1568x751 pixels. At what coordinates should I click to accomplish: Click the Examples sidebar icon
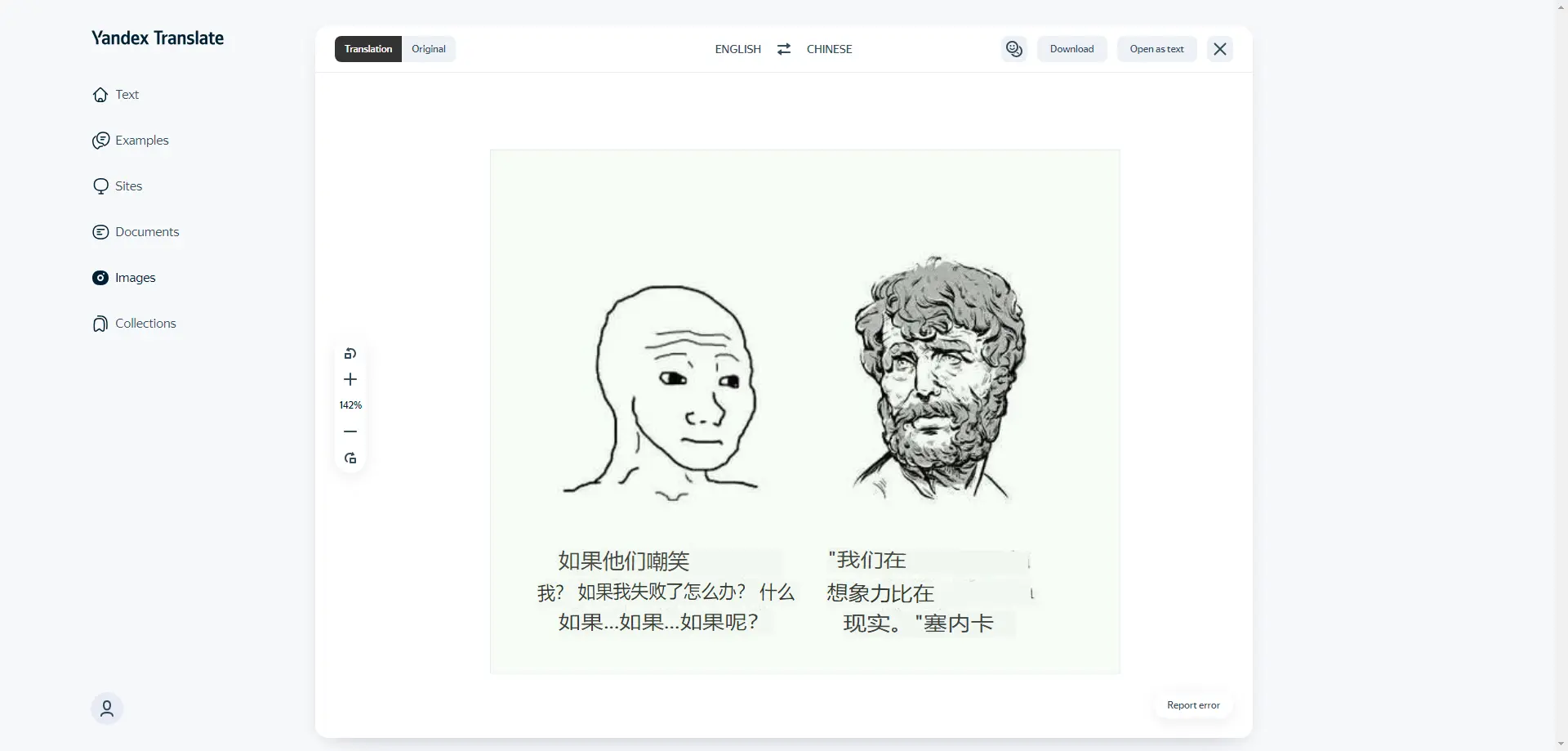[100, 141]
